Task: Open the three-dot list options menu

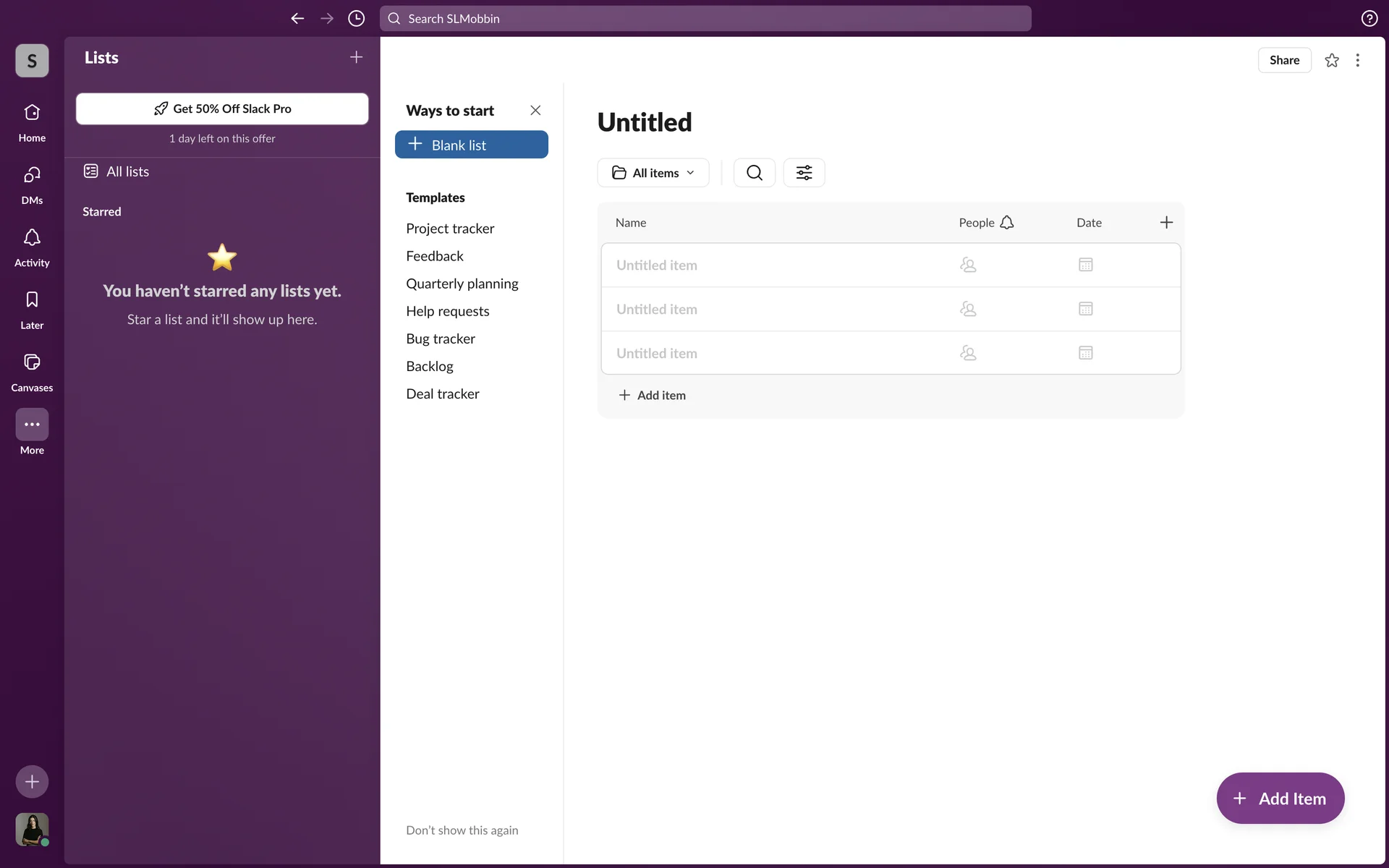Action: (1357, 60)
